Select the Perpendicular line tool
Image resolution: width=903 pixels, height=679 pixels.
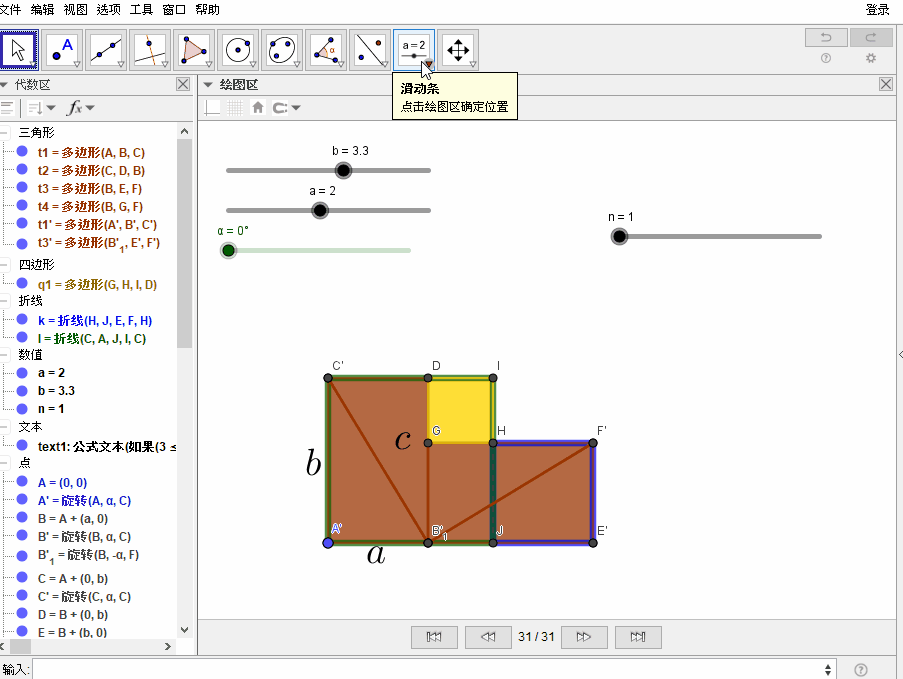coord(150,50)
